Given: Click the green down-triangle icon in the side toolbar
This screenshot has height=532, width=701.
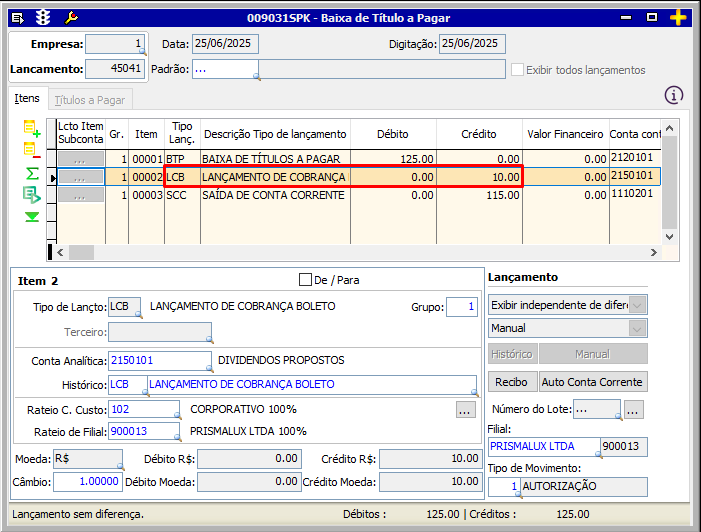Looking at the screenshot, I should click(x=31, y=216).
